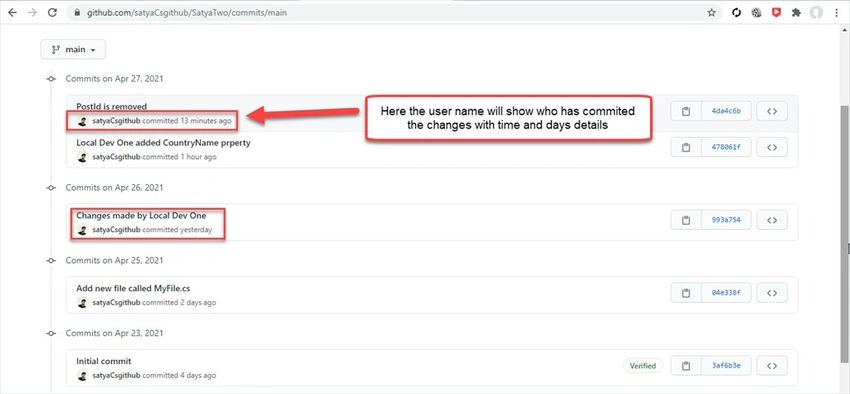
Task: Browse repository at commit 478061f
Action: 772,147
